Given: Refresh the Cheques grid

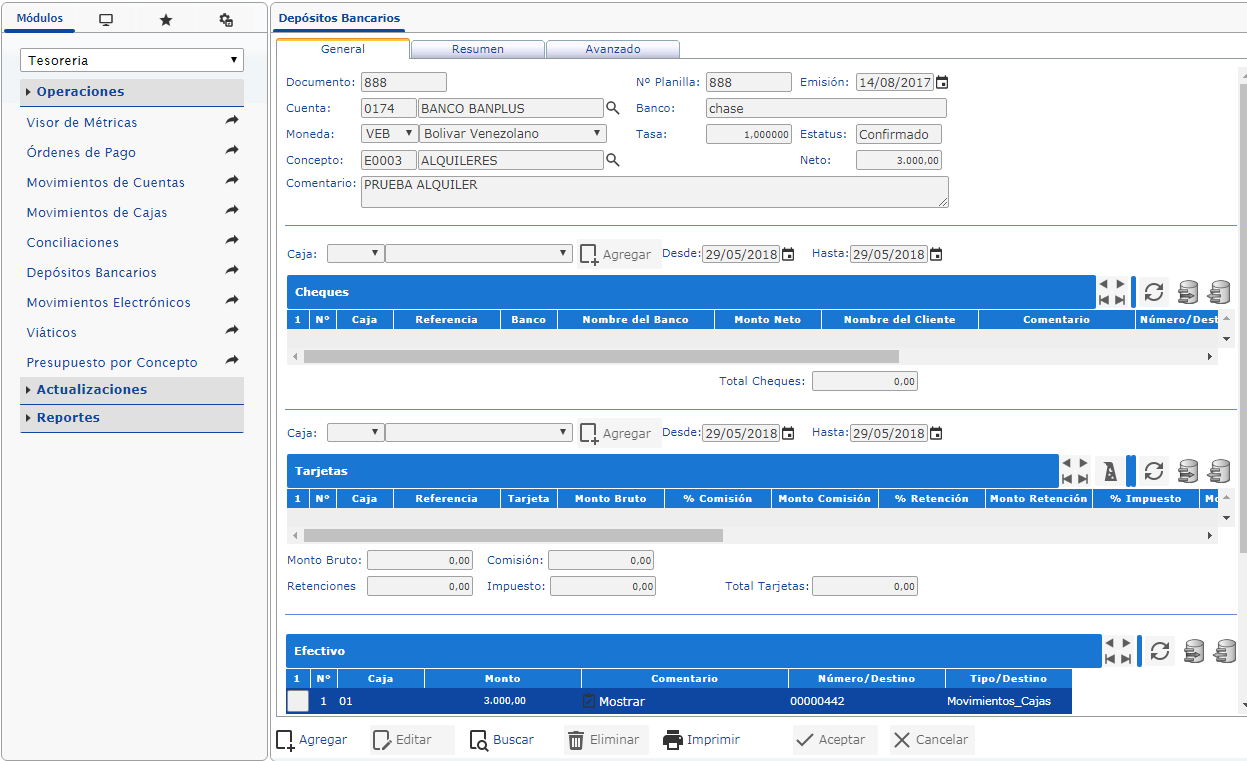Looking at the screenshot, I should (1154, 292).
